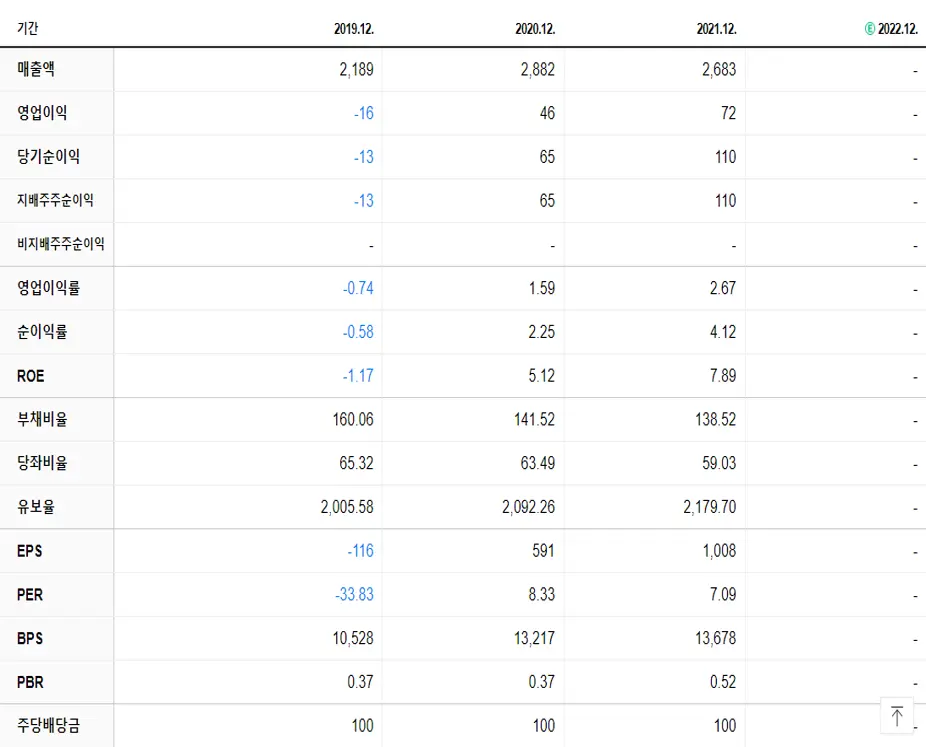Viewport: 926px width, 747px height.
Task: Click the BPS value 13,678
Action: [x=716, y=638]
